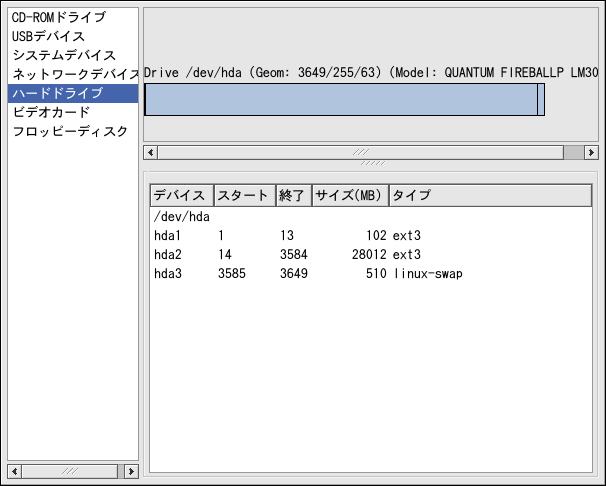This screenshot has height=486, width=606.
Task: Sort by サイズ(MB) column header
Action: click(350, 196)
